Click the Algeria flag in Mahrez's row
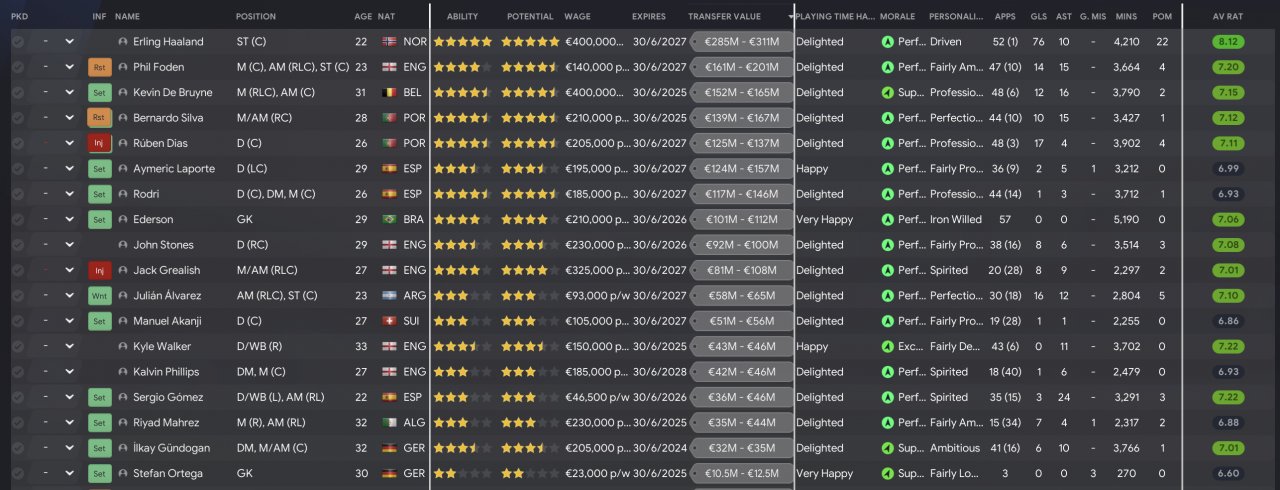Viewport: 1280px width, 490px height. click(x=389, y=423)
